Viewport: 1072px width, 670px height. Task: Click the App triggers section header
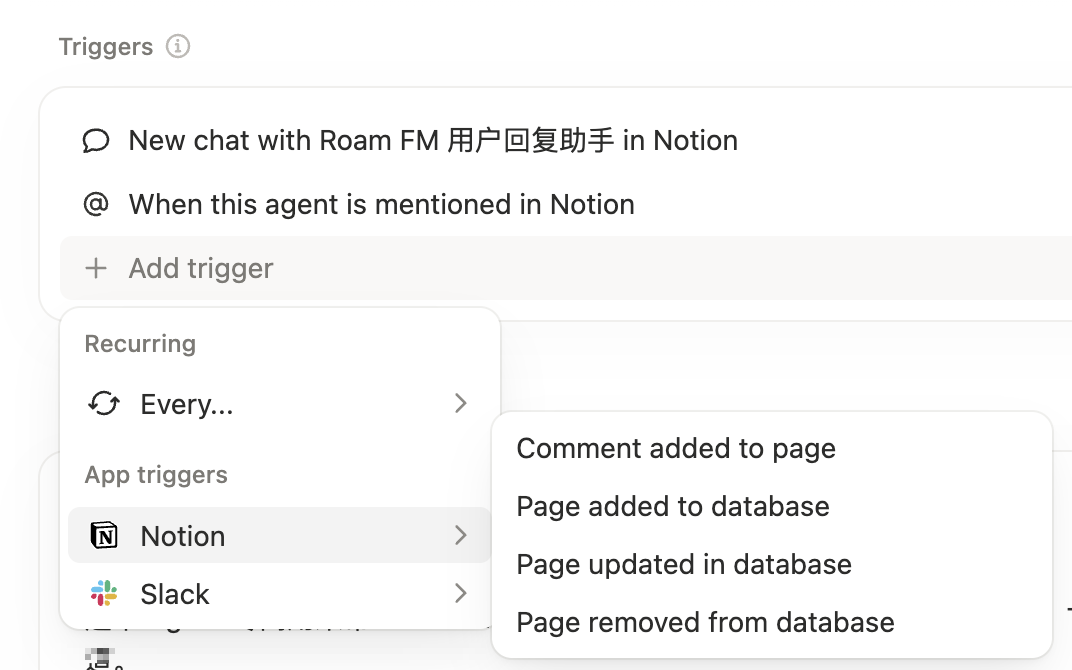pos(156,475)
